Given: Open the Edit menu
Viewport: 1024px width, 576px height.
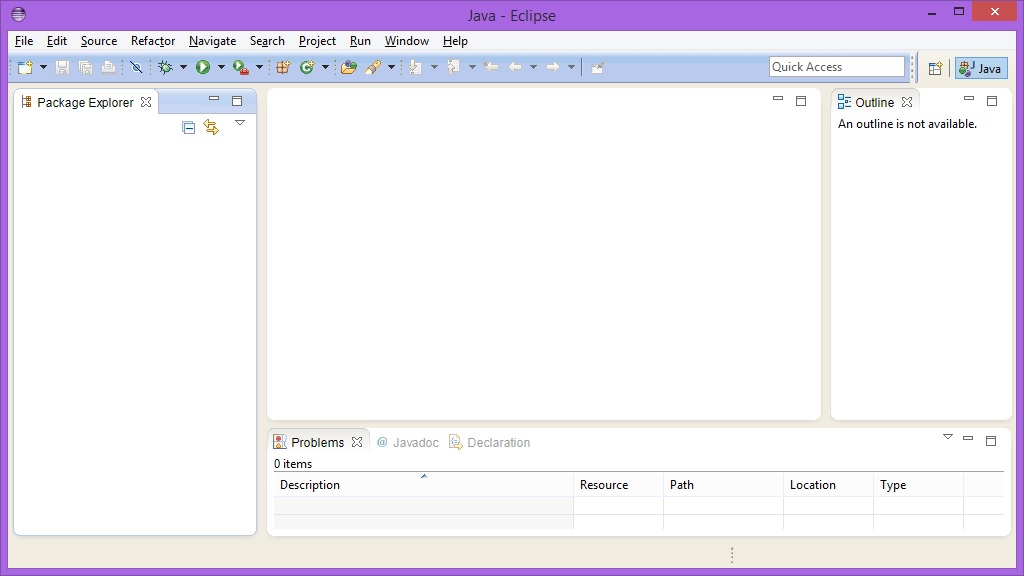Looking at the screenshot, I should pos(57,41).
